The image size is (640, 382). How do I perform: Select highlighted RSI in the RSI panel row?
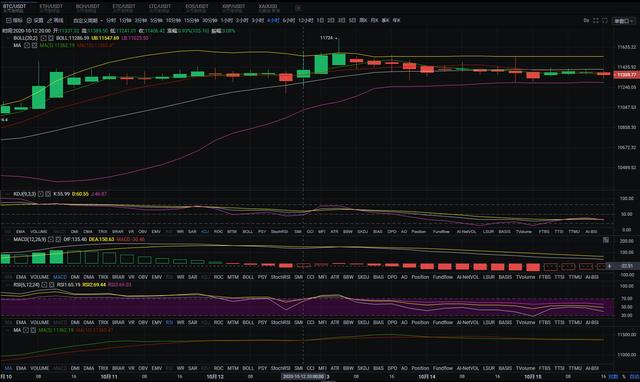pyautogui.click(x=169, y=322)
